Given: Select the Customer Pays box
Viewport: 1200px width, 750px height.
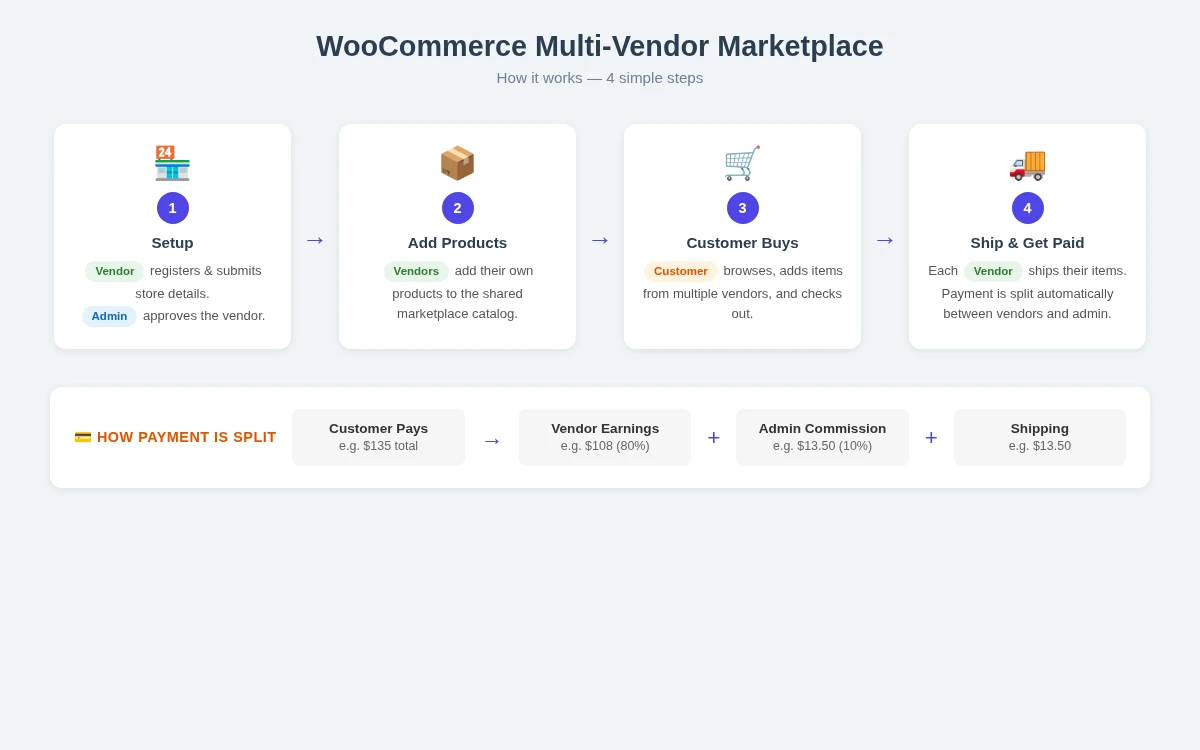Looking at the screenshot, I should (378, 437).
